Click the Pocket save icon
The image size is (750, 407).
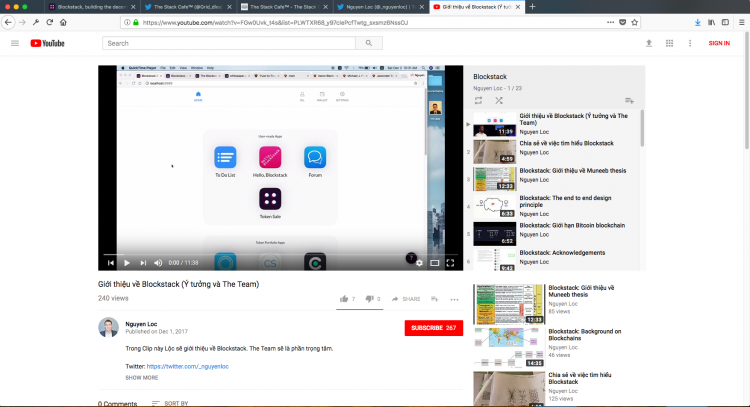(x=623, y=22)
